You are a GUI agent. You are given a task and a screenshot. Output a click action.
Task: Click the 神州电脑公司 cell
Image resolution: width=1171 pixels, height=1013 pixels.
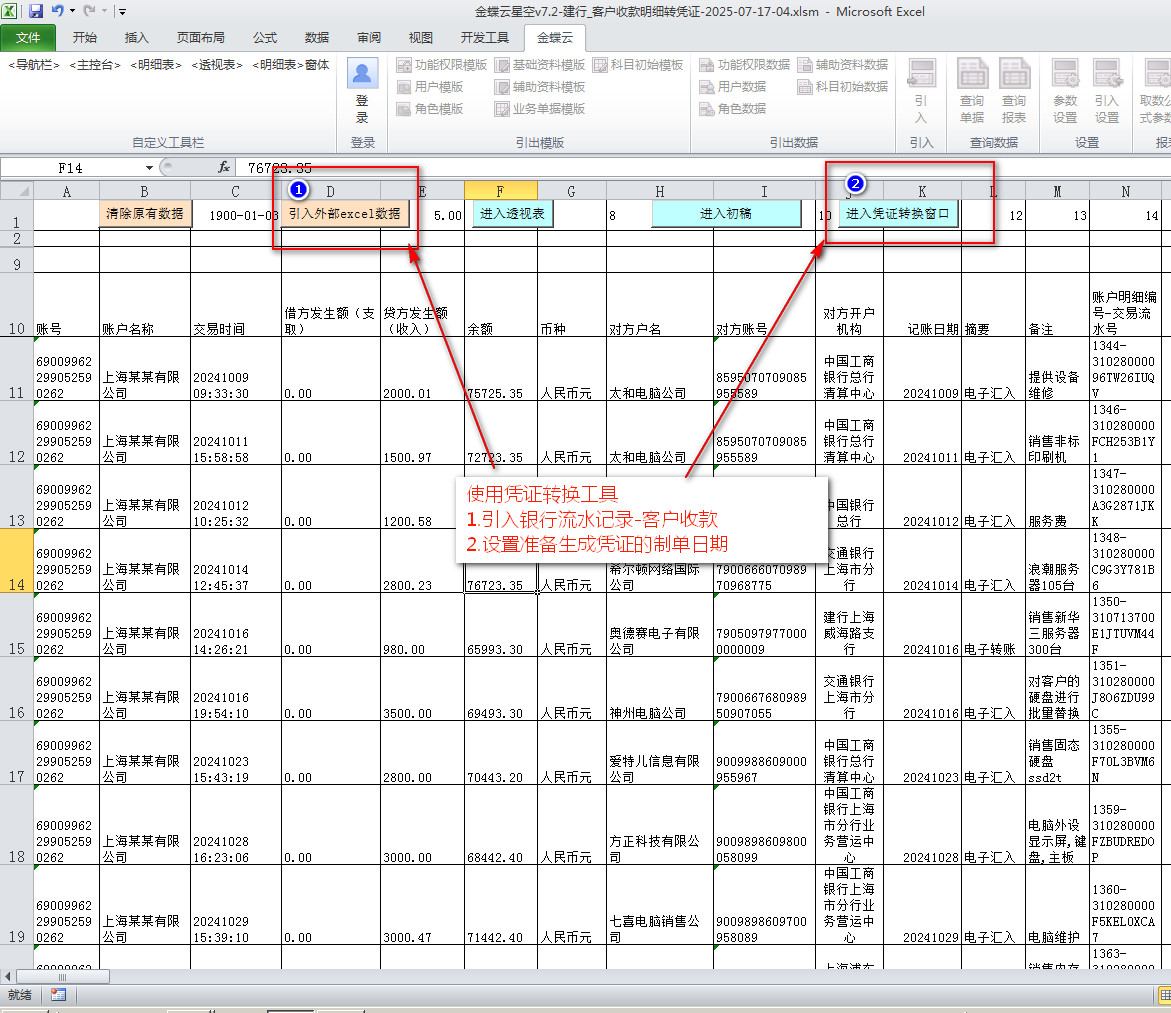coord(660,689)
